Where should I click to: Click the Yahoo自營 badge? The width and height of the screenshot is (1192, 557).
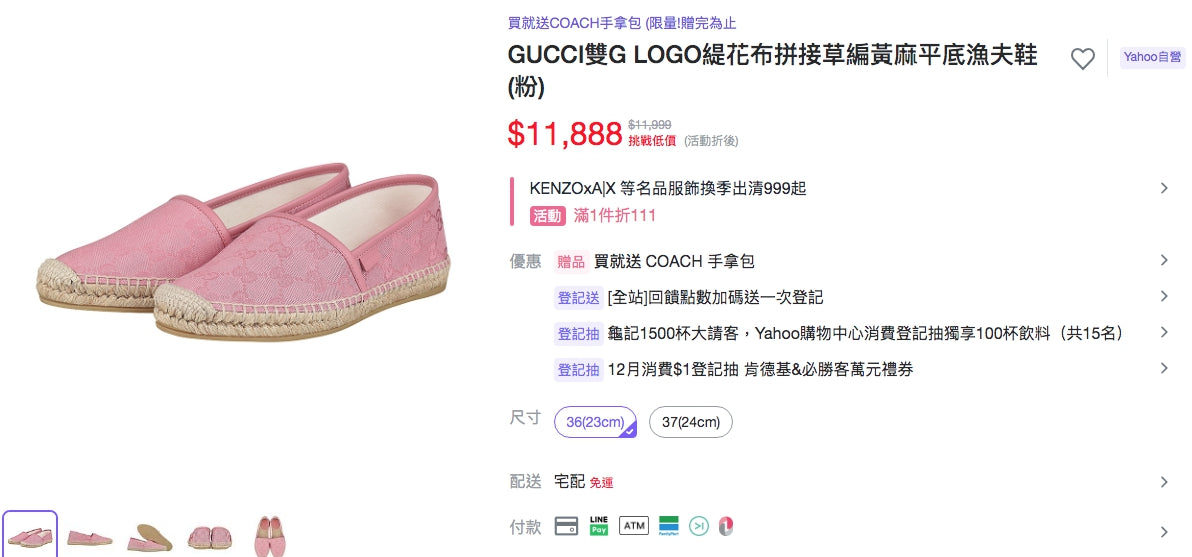1152,57
